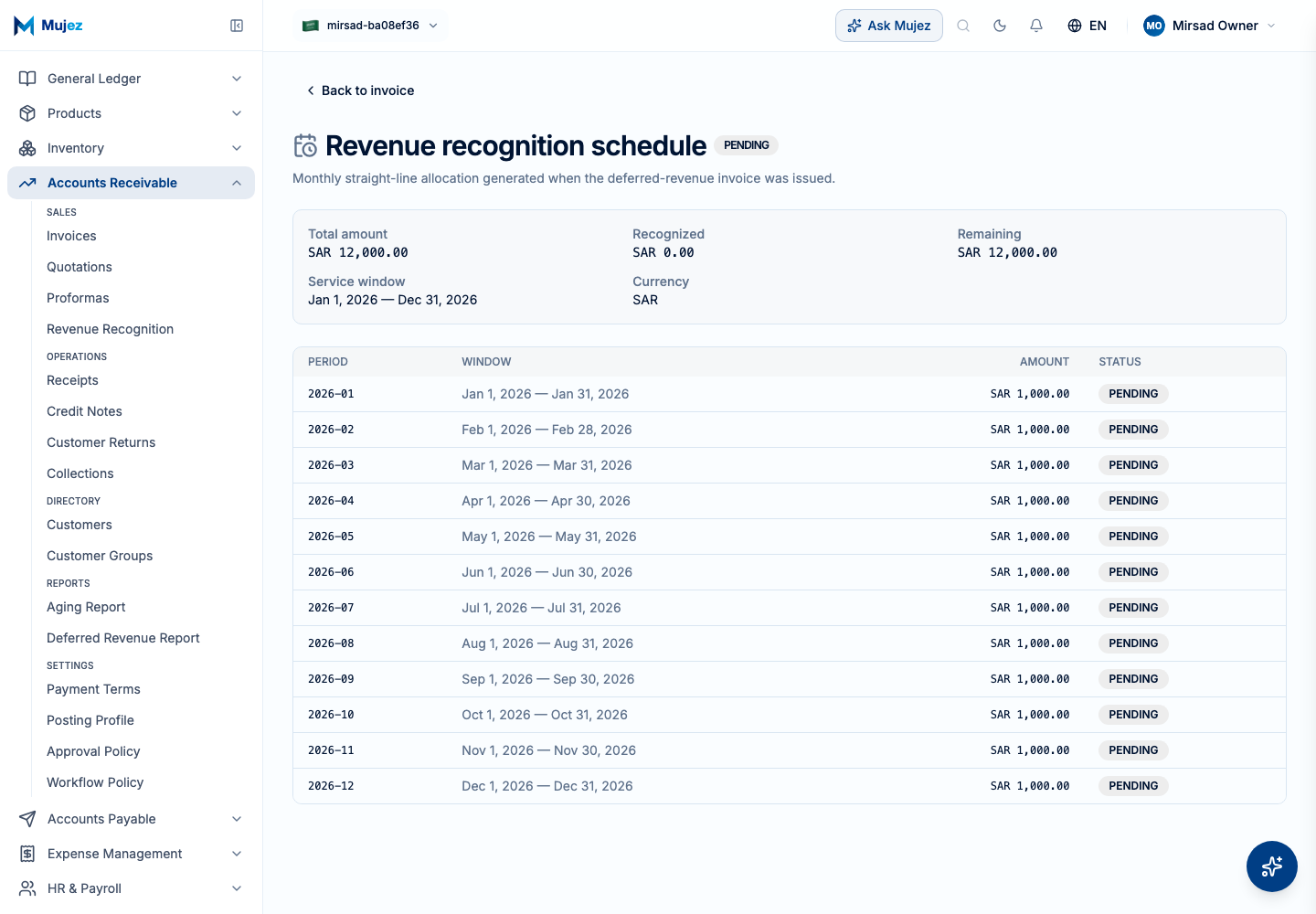Open Collections page
Viewport: 1316px width, 914px height.
80,473
